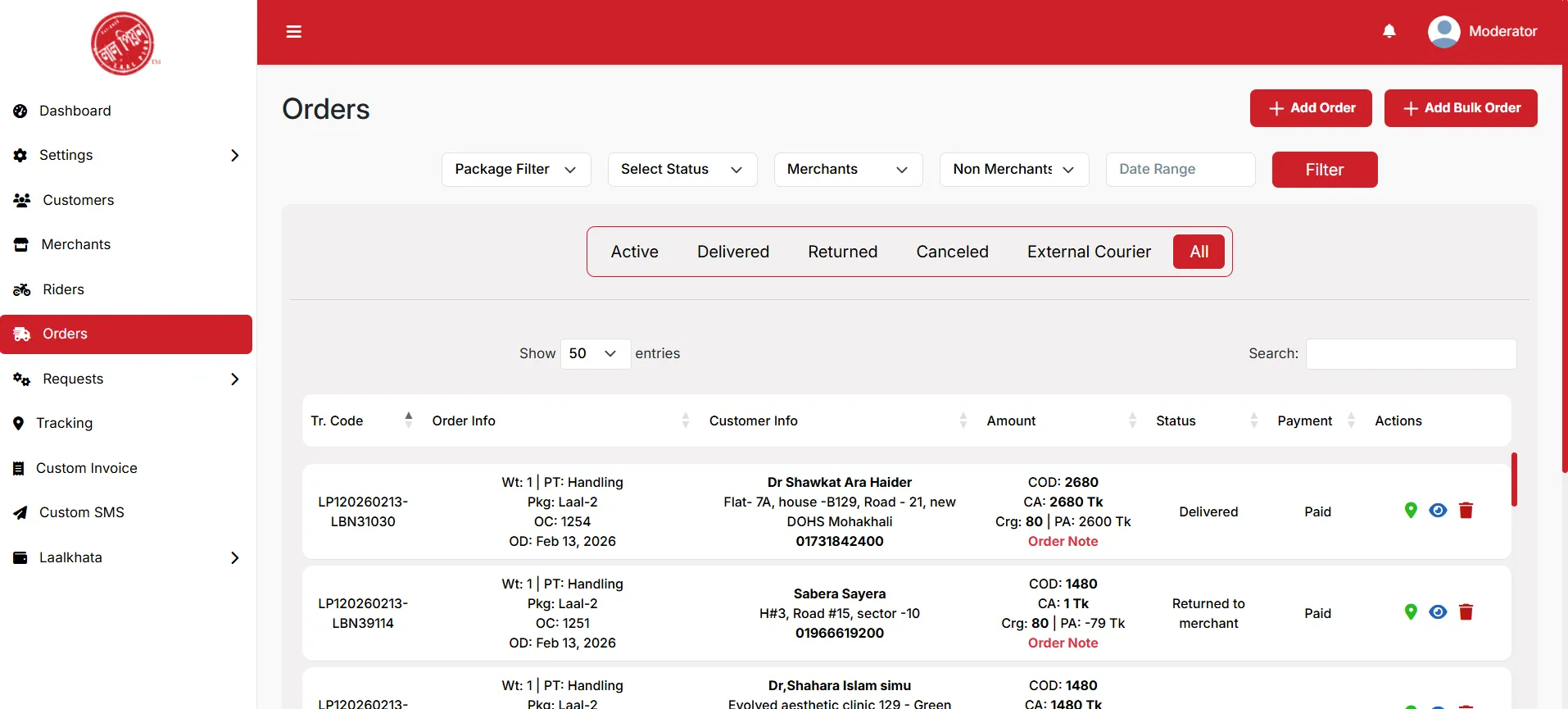1568x709 pixels.
Task: Delete order LBN39114 with trash icon
Action: 1466,612
